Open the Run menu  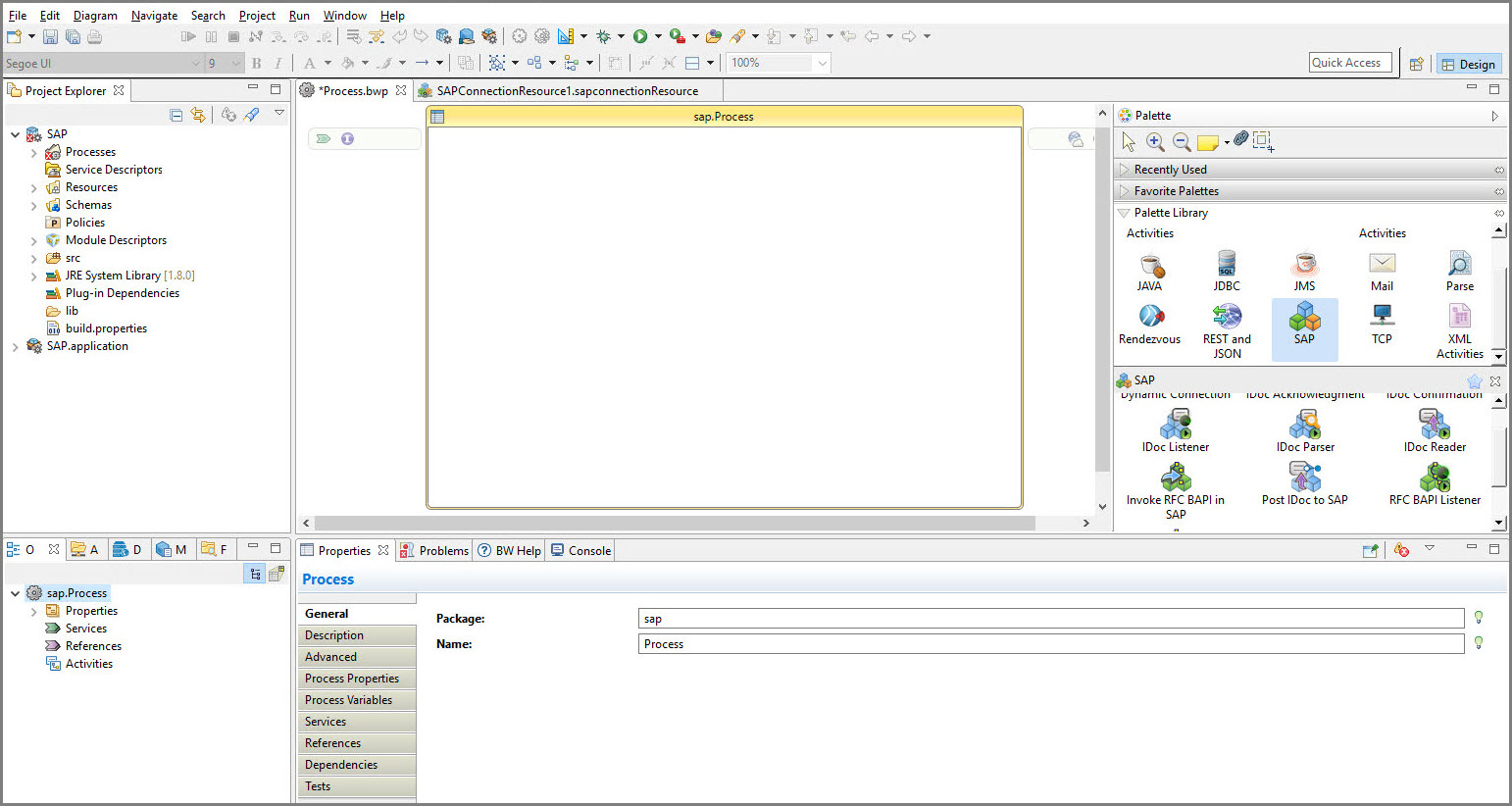[299, 16]
